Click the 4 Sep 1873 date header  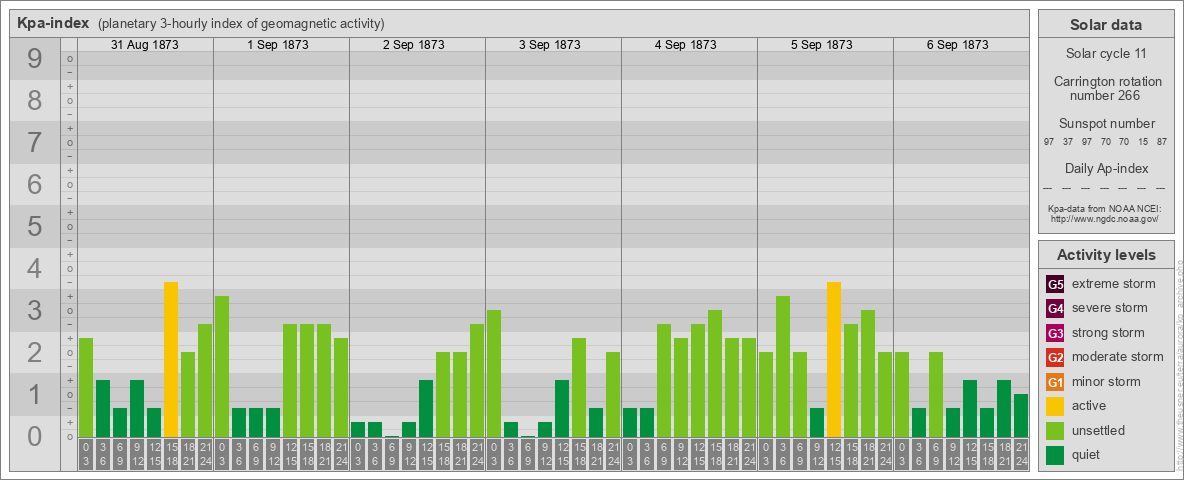coord(686,45)
